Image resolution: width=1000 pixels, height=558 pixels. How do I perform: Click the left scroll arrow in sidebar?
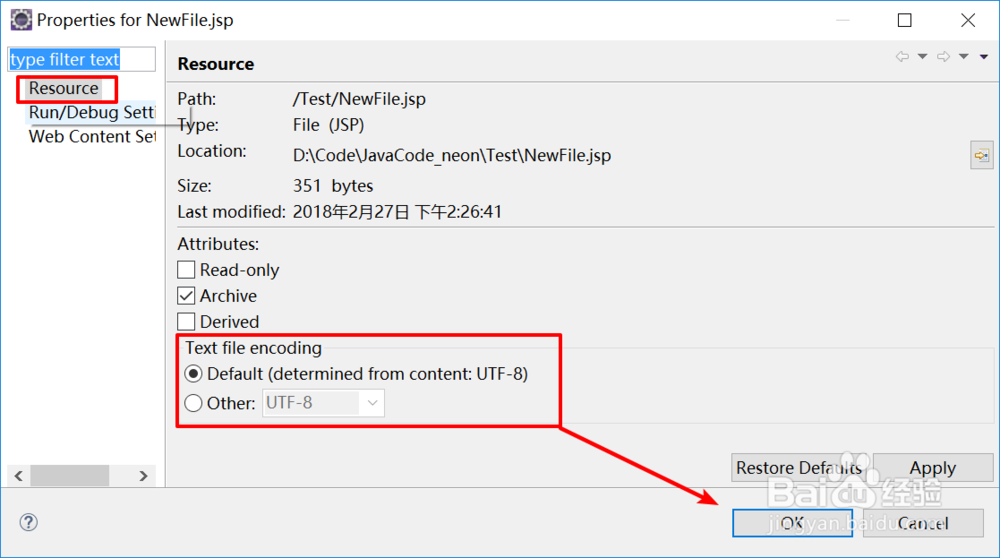19,476
